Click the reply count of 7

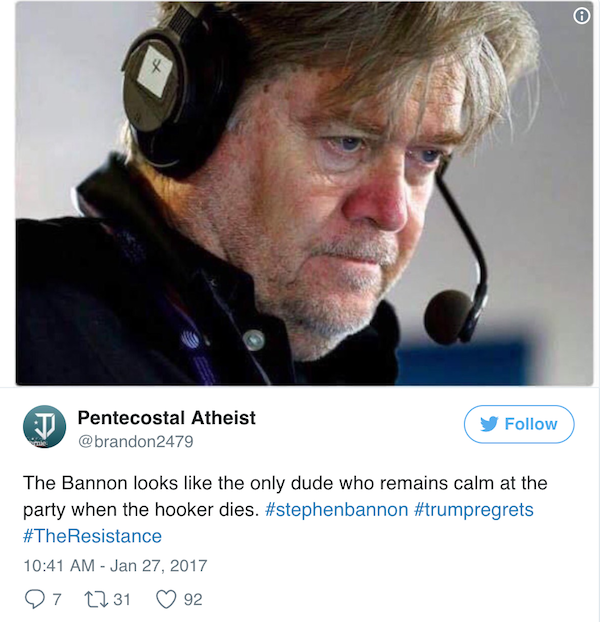pyautogui.click(x=57, y=599)
